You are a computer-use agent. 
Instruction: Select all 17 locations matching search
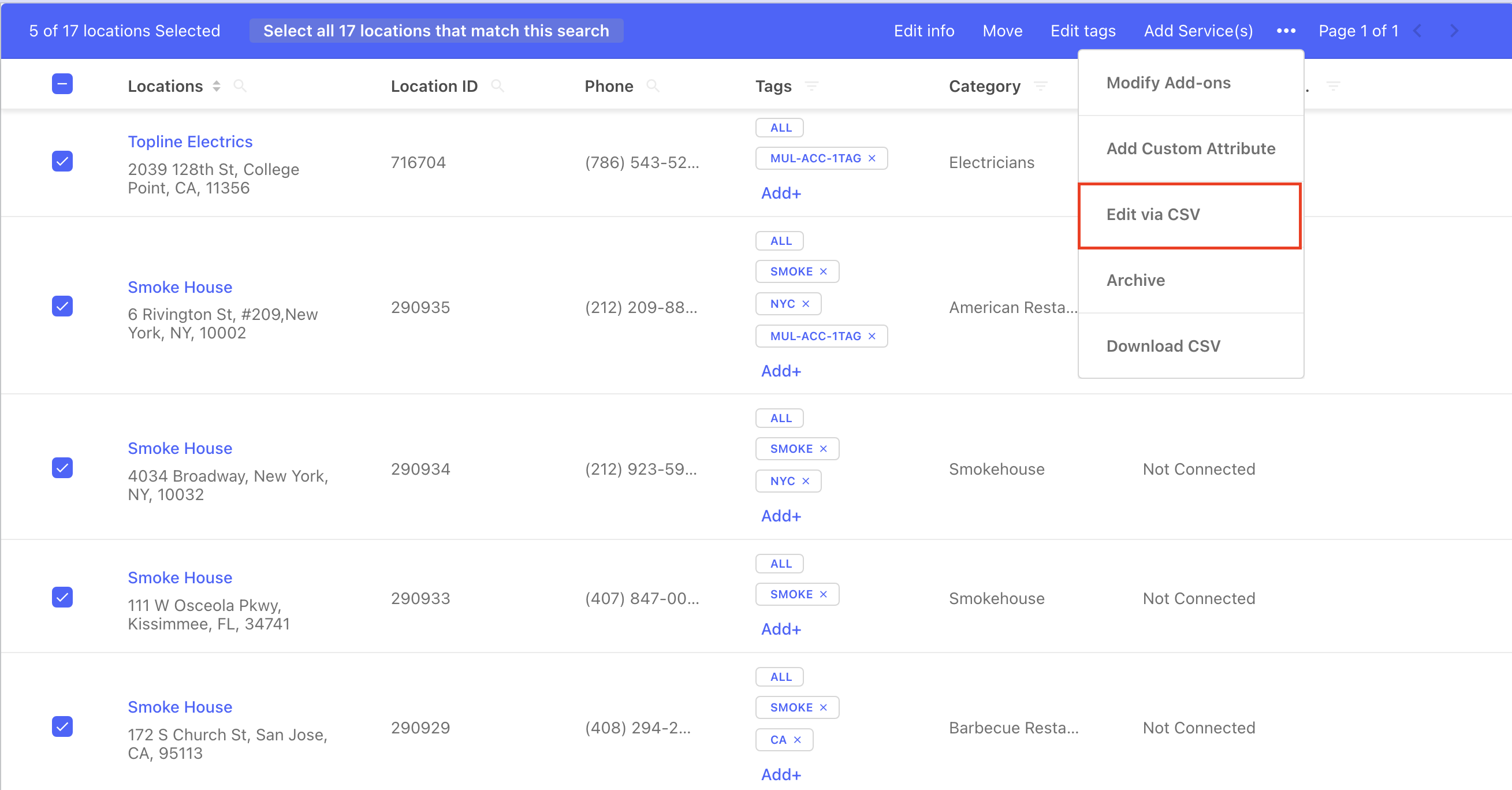pos(436,31)
